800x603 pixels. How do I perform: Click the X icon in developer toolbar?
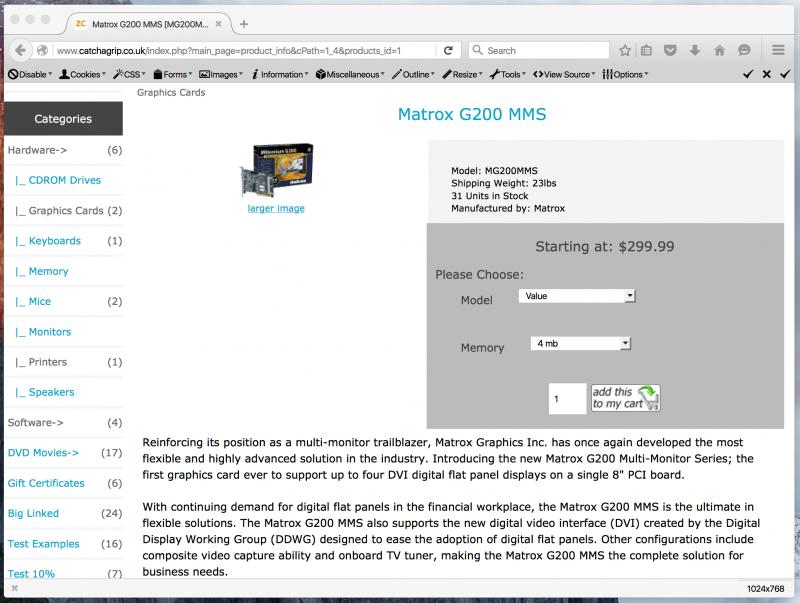[x=766, y=74]
